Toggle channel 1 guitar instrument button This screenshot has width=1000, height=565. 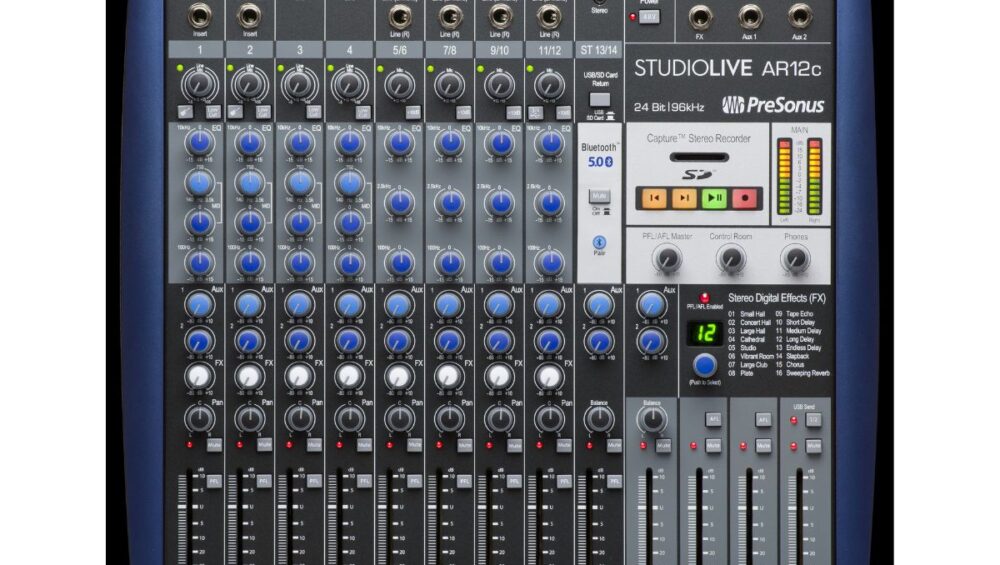(186, 112)
